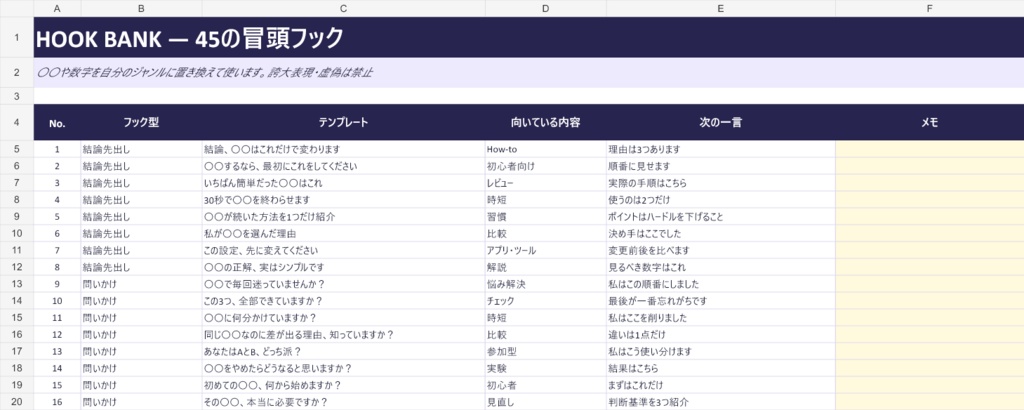Select cell '私が○○を選んだ理由'
This screenshot has width=1024, height=410.
pos(344,233)
